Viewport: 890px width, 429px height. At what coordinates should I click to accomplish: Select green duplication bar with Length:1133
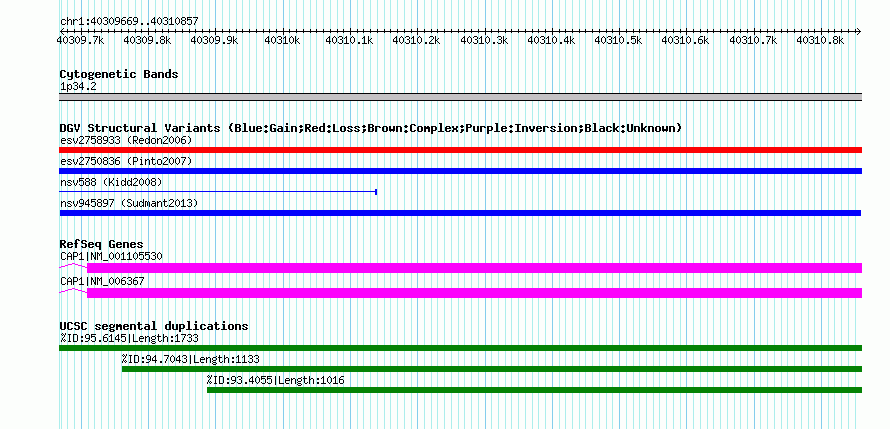(x=492, y=369)
